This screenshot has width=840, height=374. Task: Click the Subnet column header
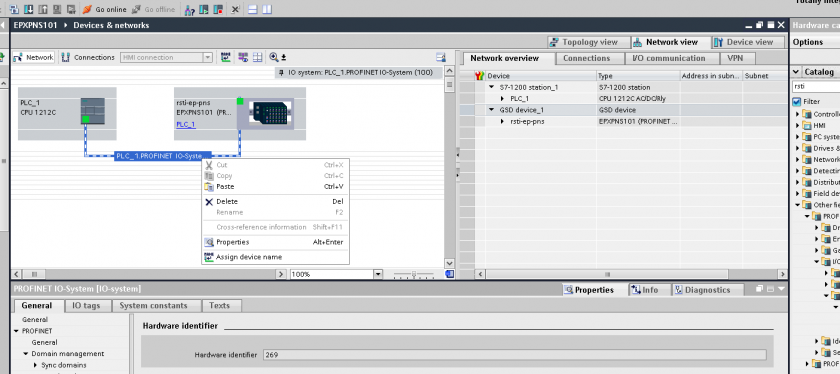765,76
